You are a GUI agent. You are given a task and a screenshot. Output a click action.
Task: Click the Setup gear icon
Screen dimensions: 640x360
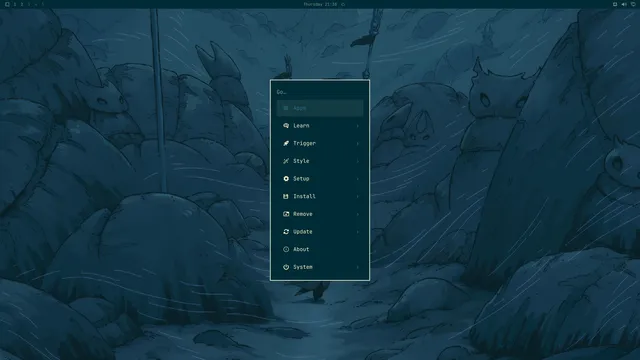(286, 179)
